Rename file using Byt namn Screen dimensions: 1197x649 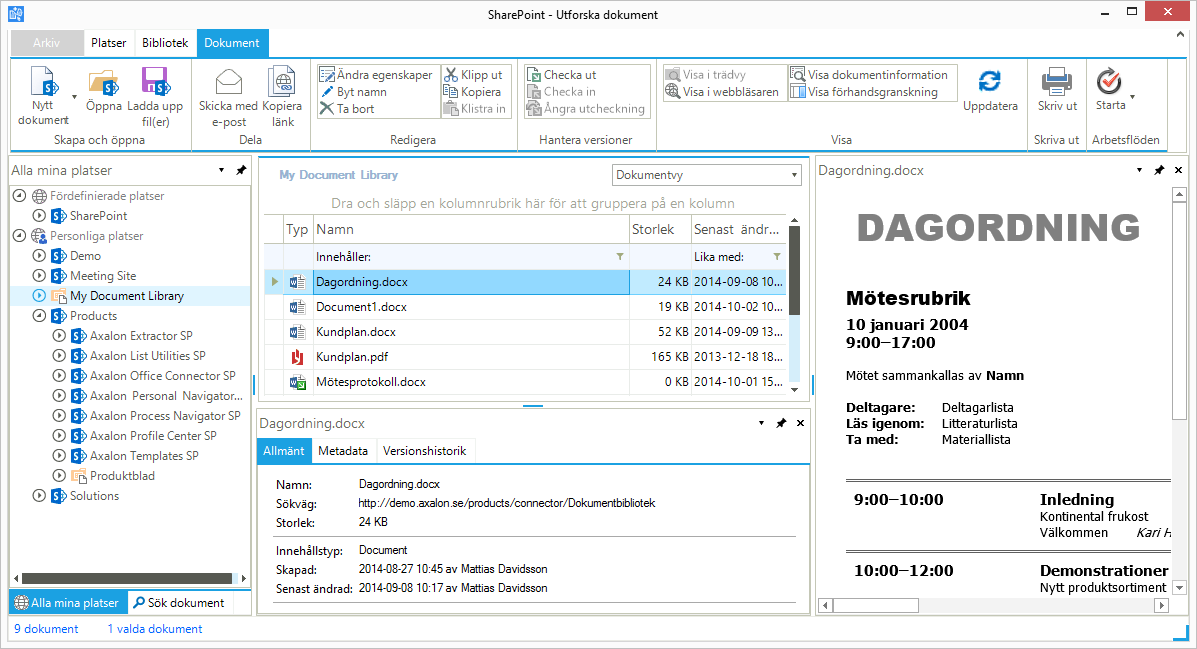click(353, 92)
